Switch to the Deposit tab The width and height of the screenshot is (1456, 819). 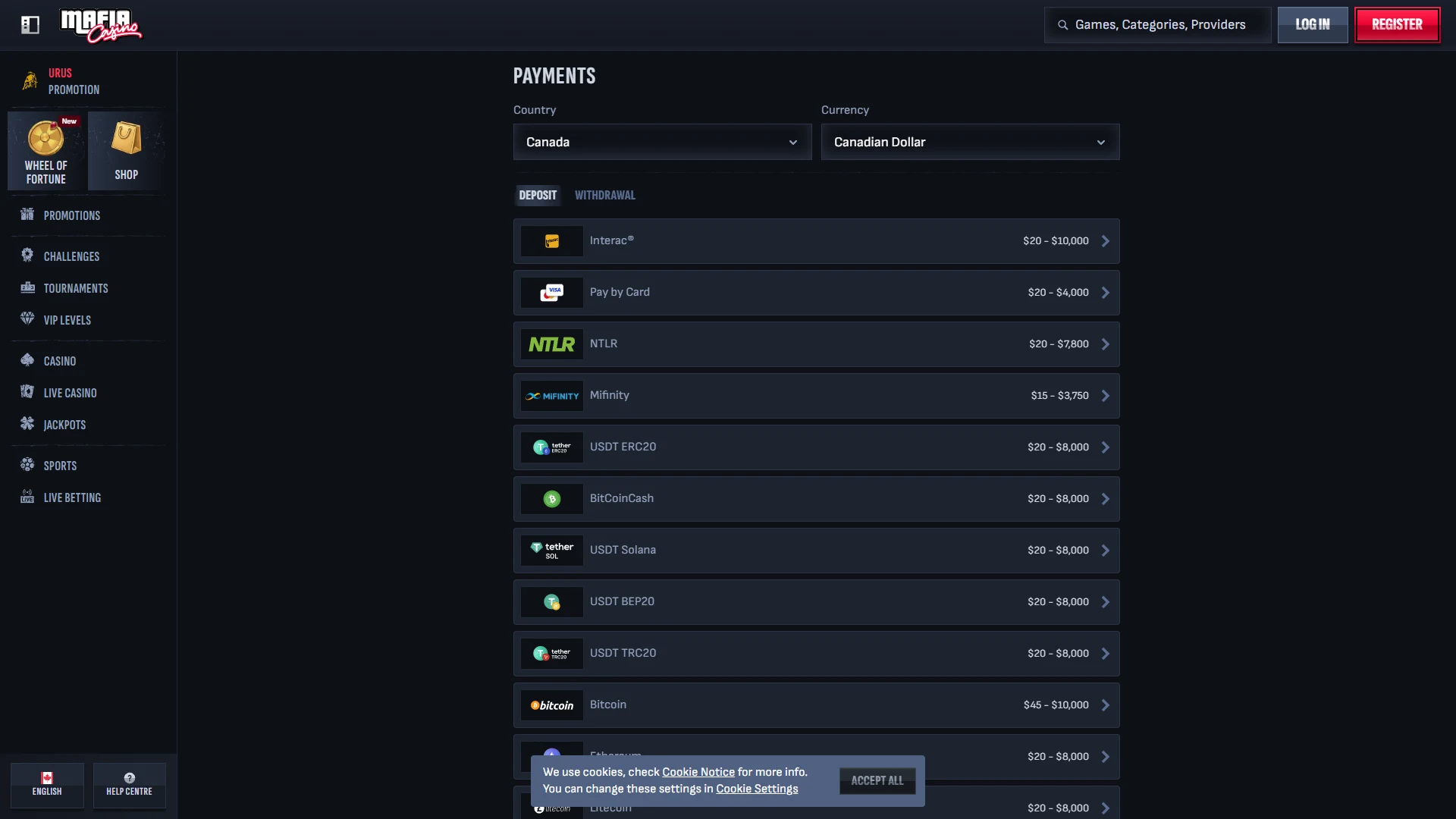[538, 195]
